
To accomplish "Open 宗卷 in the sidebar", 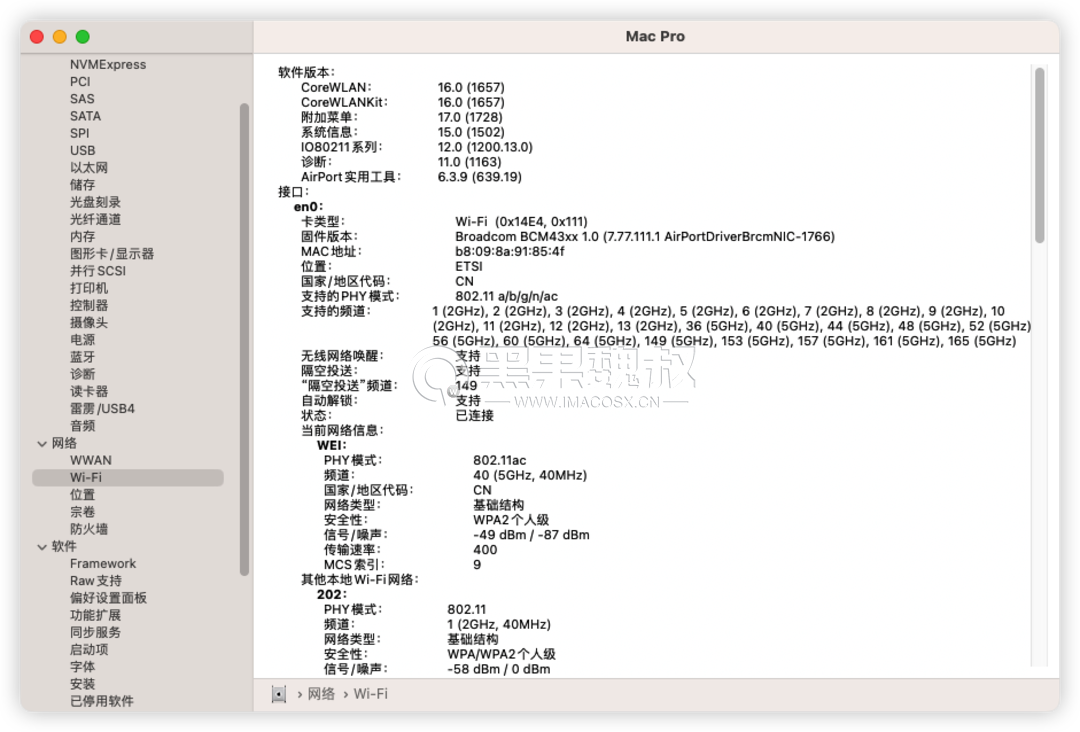I will click(83, 512).
